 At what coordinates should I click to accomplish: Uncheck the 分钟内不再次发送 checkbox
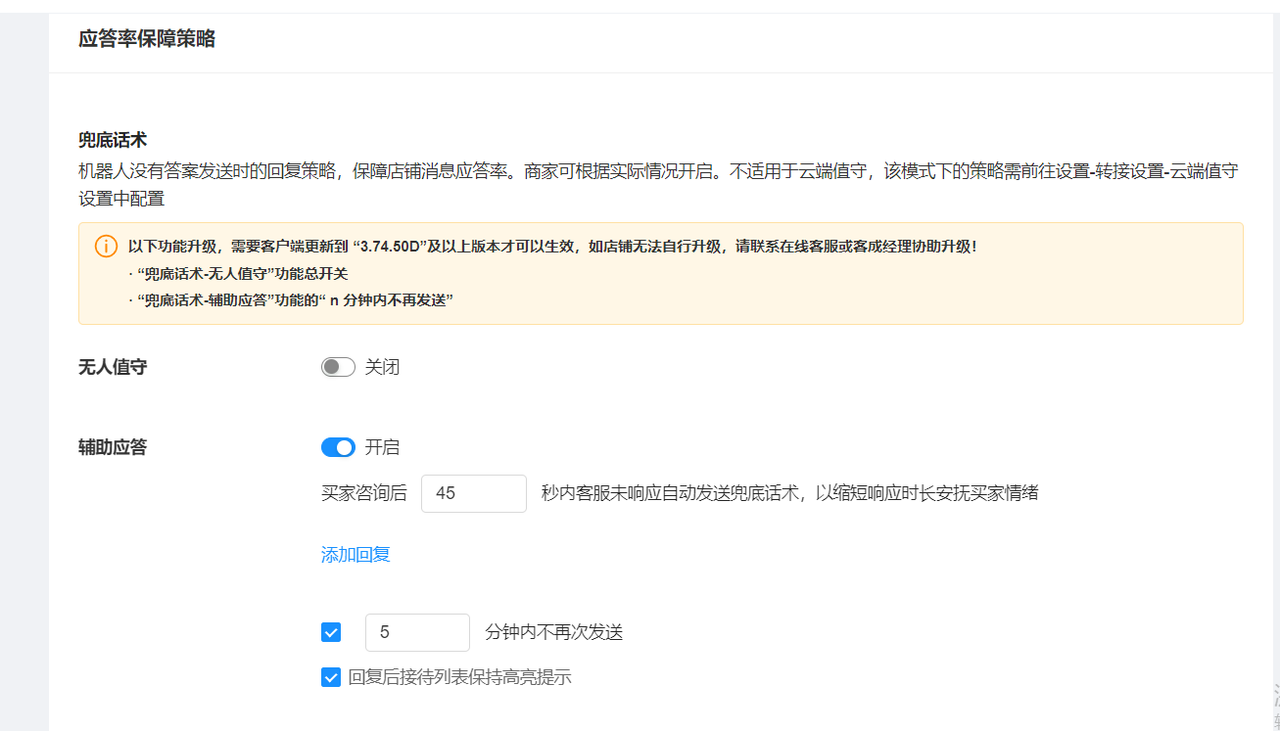pyautogui.click(x=331, y=632)
